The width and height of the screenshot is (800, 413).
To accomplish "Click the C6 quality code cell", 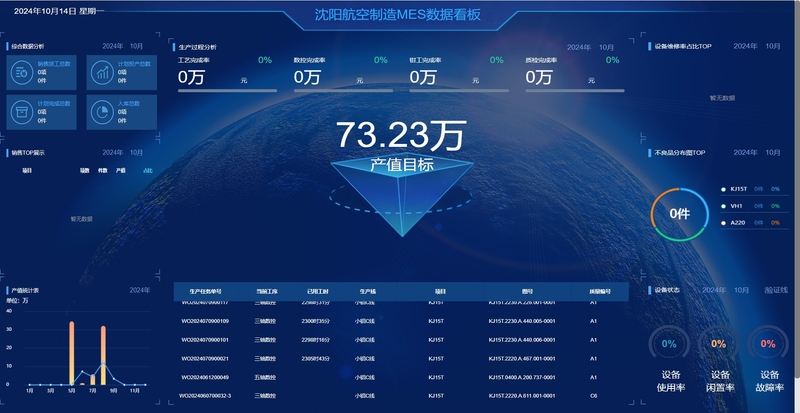I will [x=593, y=396].
